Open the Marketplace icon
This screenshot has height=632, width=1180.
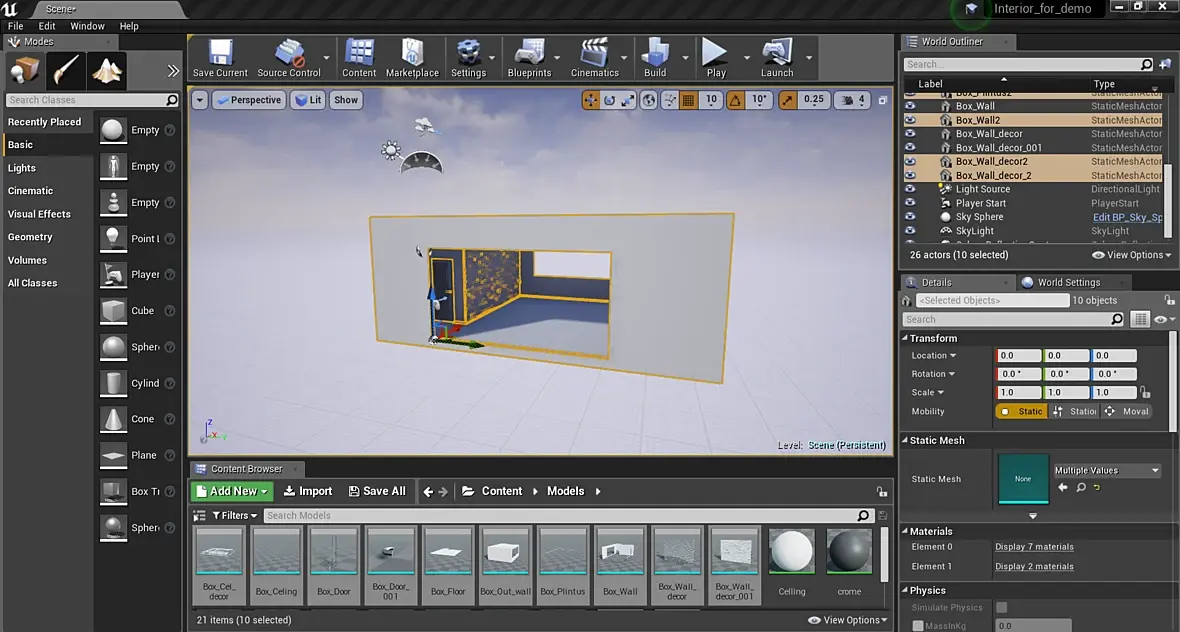click(x=412, y=57)
